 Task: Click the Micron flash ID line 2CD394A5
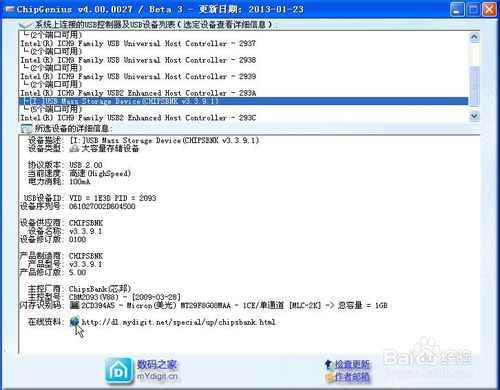pyautogui.click(x=234, y=305)
